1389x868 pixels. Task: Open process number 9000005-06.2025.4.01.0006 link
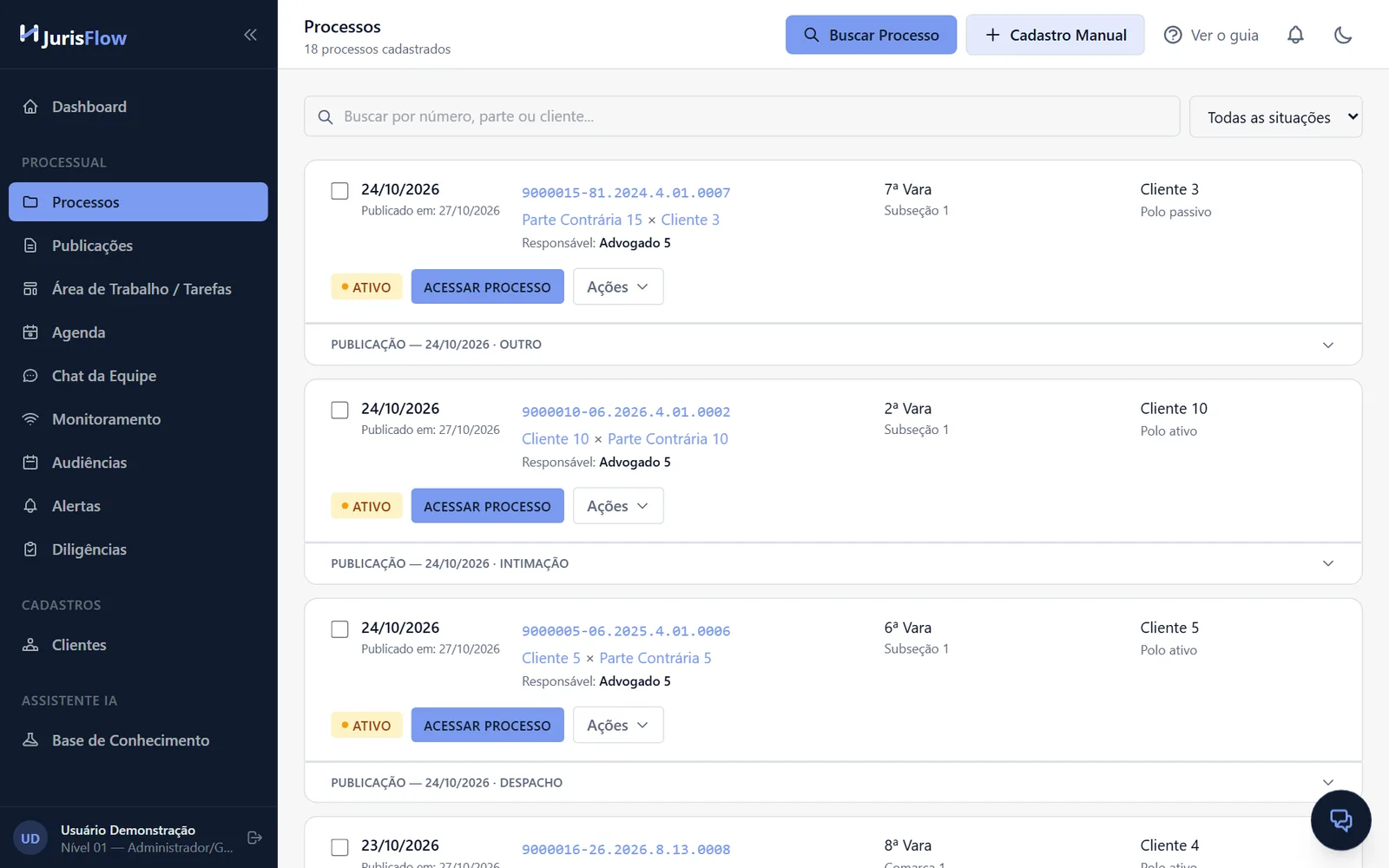click(x=626, y=631)
